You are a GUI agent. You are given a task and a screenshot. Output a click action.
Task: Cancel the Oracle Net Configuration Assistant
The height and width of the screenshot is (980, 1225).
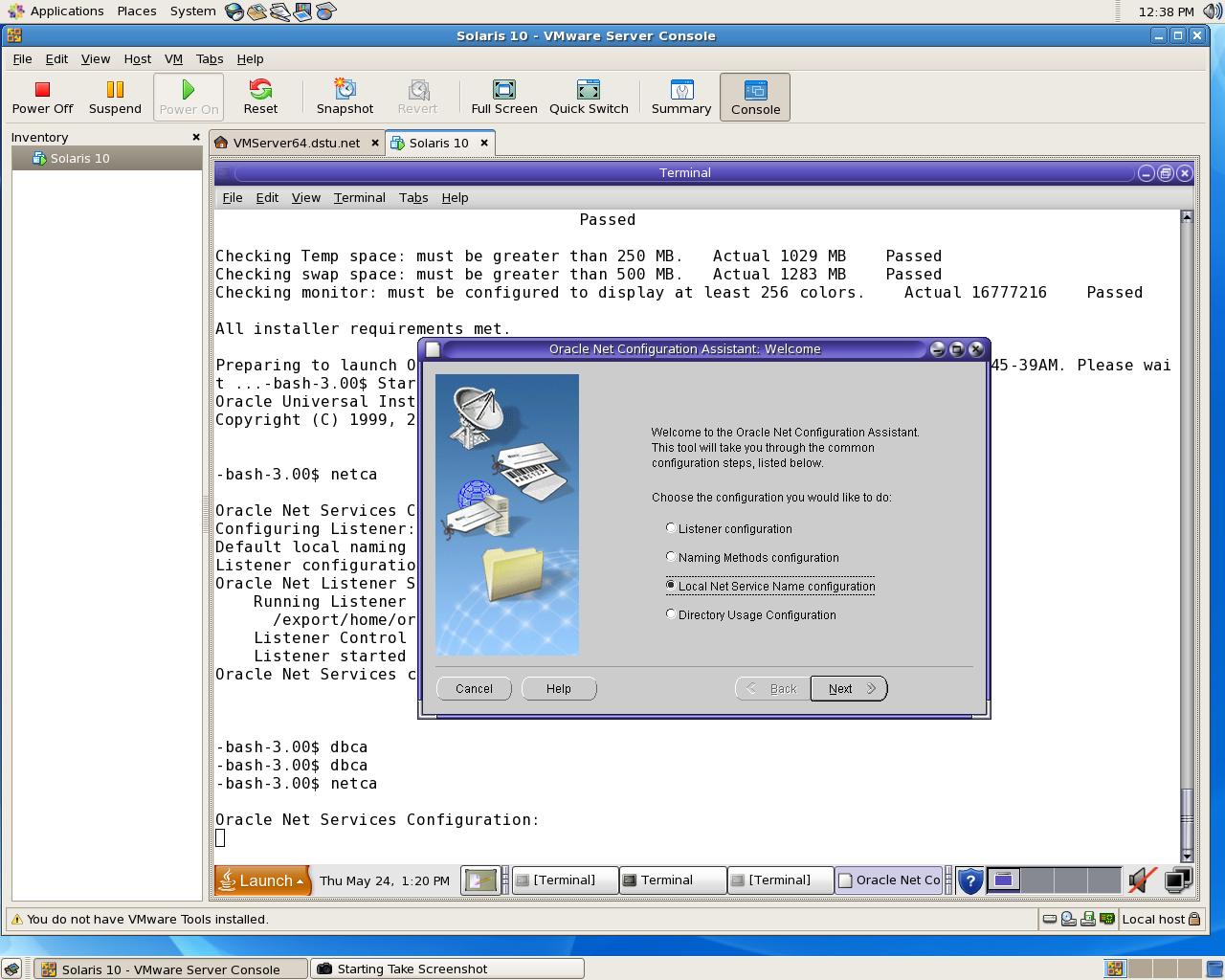(x=474, y=688)
